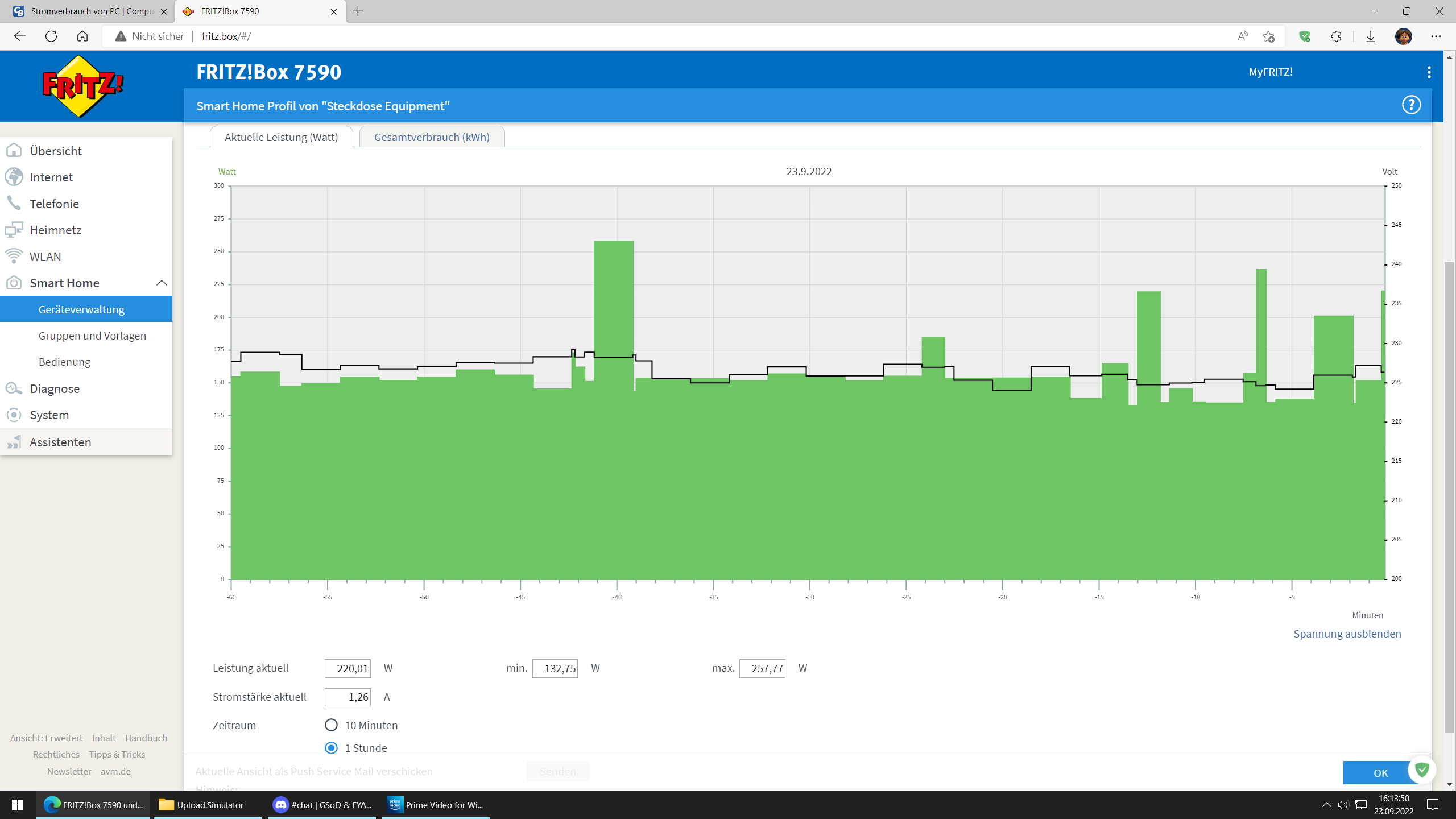Image resolution: width=1456 pixels, height=819 pixels.
Task: Click the Leistung aktuell value field
Action: [348, 668]
